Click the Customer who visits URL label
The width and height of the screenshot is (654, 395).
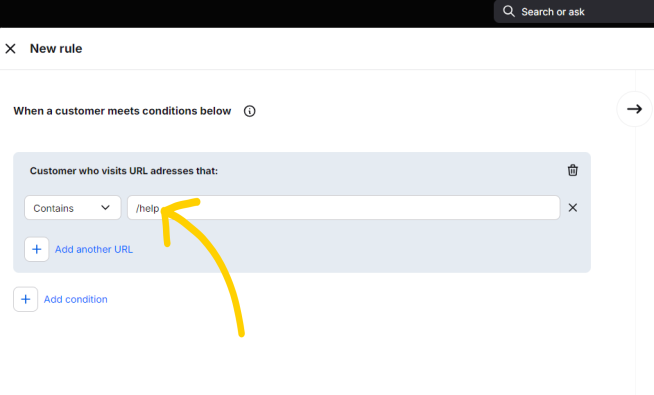tap(124, 171)
